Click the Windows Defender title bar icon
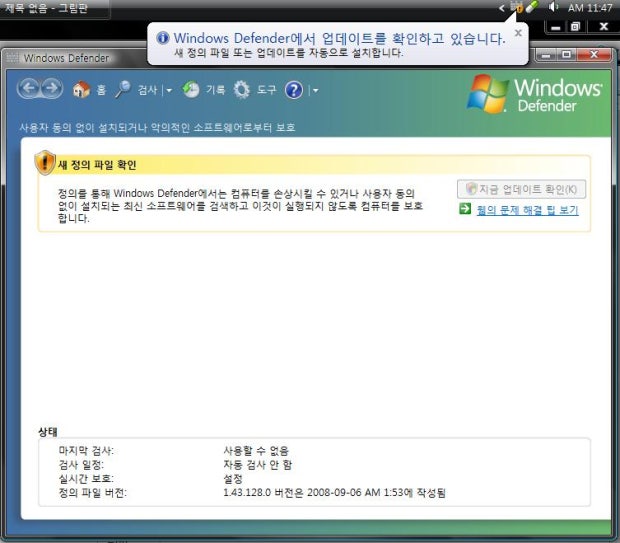The width and height of the screenshot is (620, 543). click(x=12, y=58)
